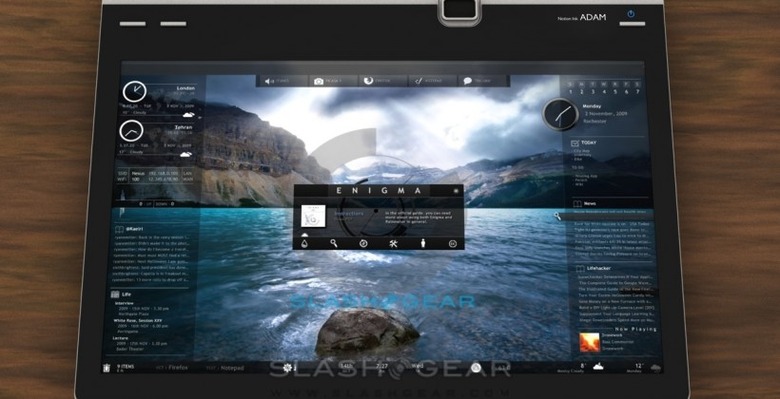Image resolution: width=780 pixels, height=399 pixels.
Task: Click the round clock icon in Enigma toolbar
Action: click(x=363, y=243)
